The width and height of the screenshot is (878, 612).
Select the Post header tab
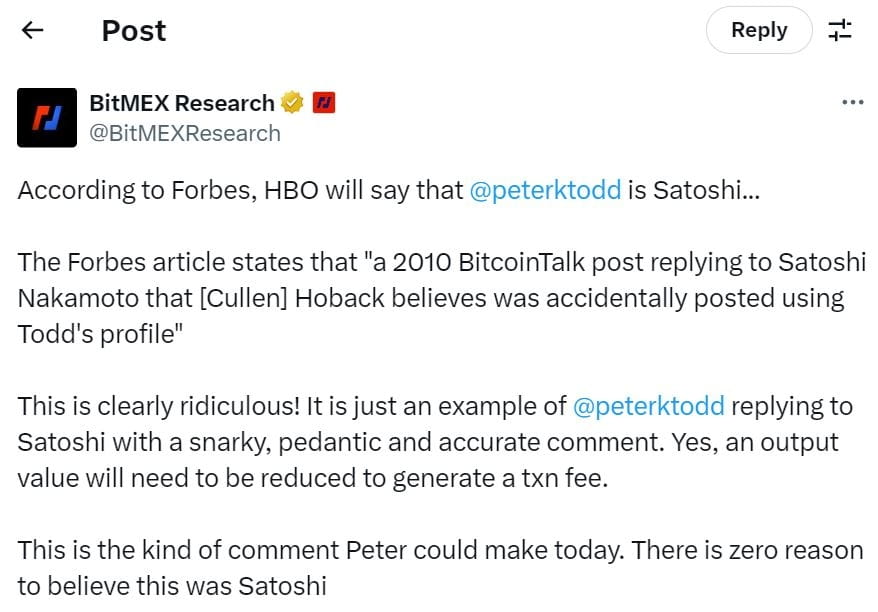(x=133, y=30)
